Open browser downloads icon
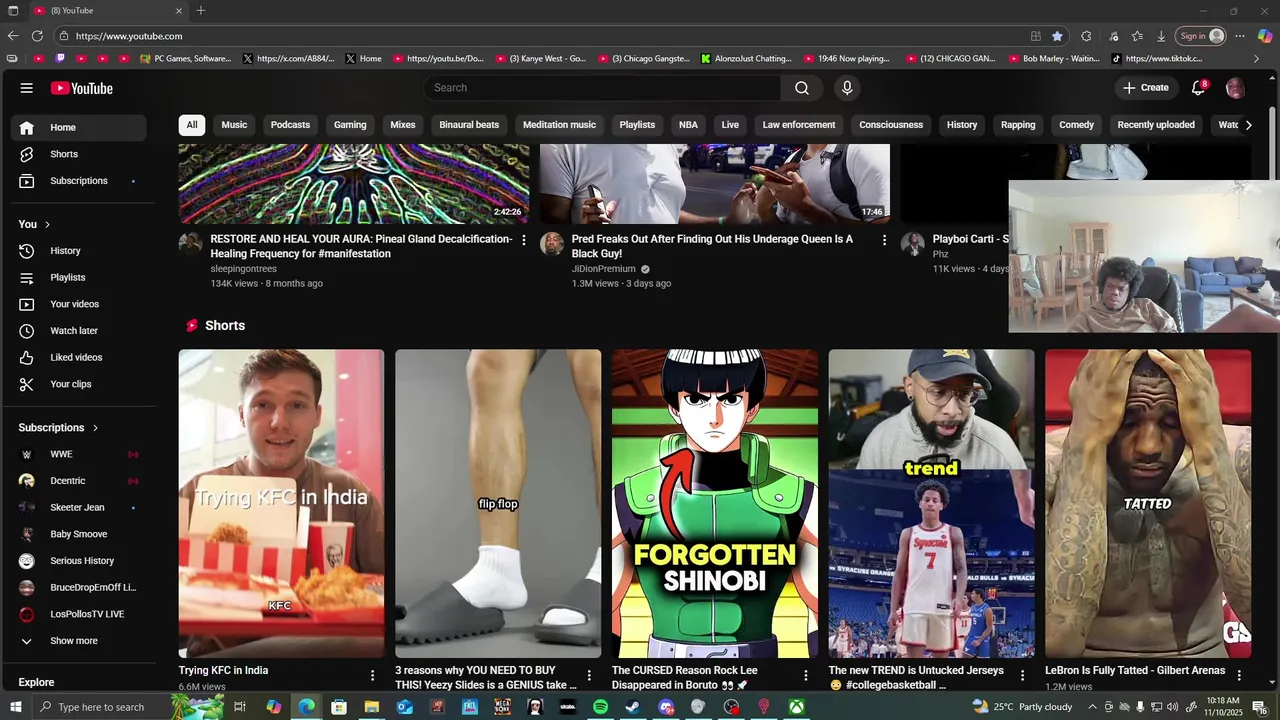 click(1161, 36)
